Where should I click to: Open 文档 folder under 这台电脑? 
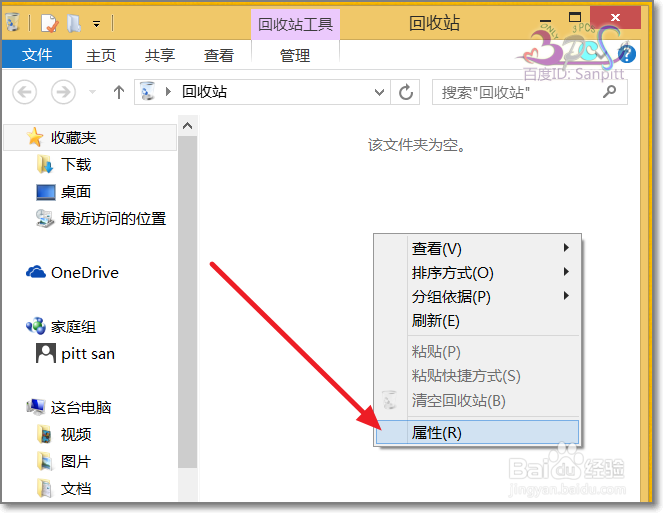click(76, 489)
